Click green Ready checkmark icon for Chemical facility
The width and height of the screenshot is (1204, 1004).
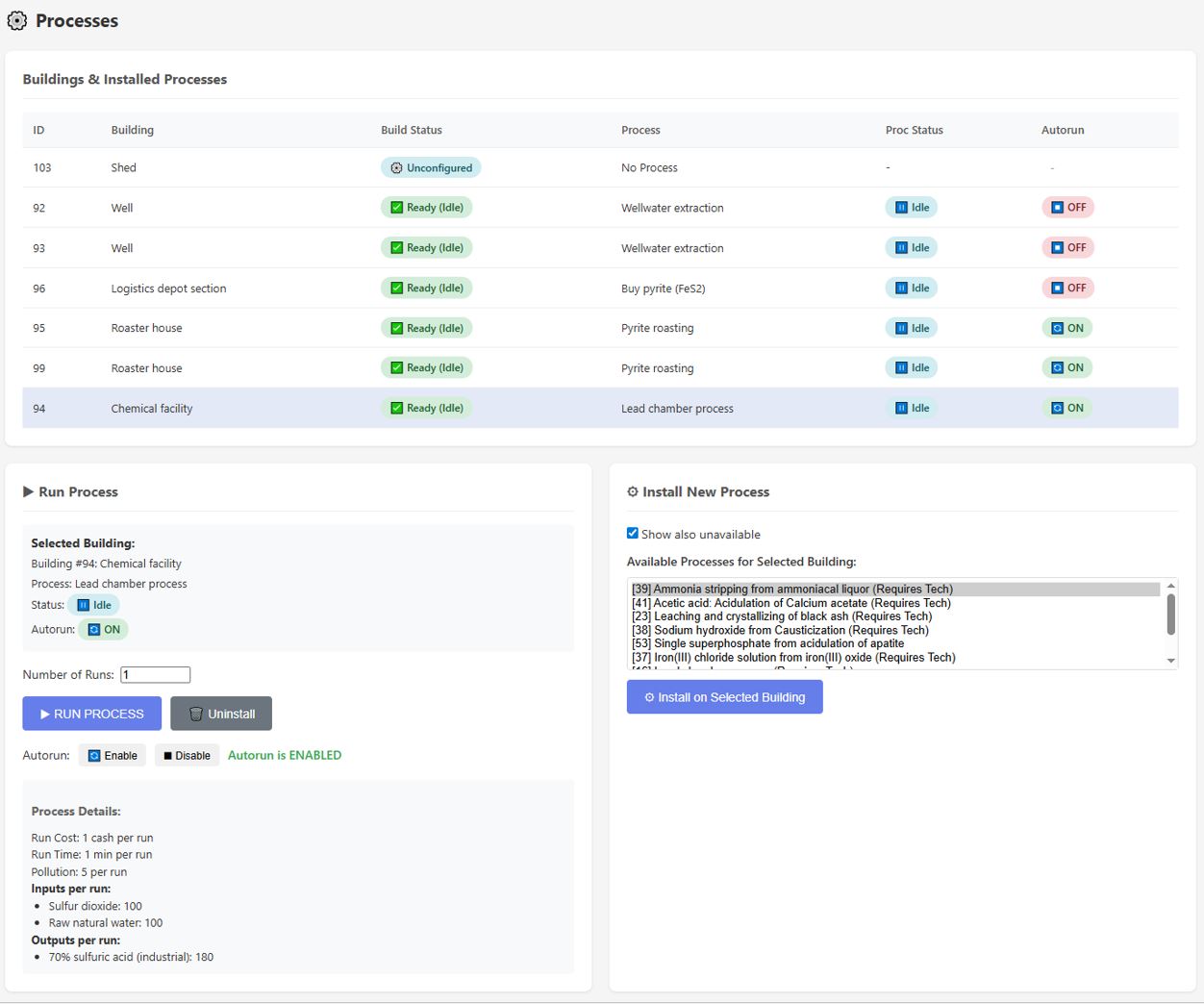396,408
